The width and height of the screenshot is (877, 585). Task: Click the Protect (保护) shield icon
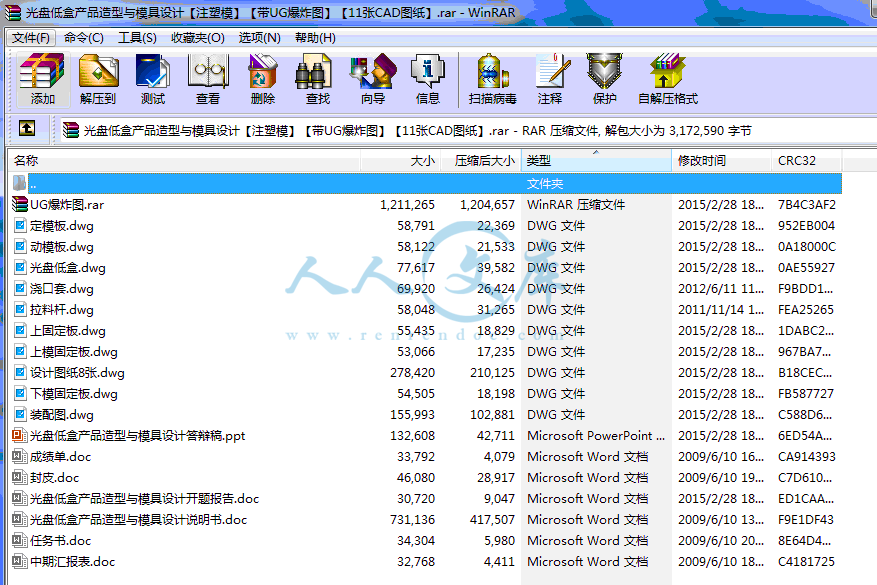point(605,79)
